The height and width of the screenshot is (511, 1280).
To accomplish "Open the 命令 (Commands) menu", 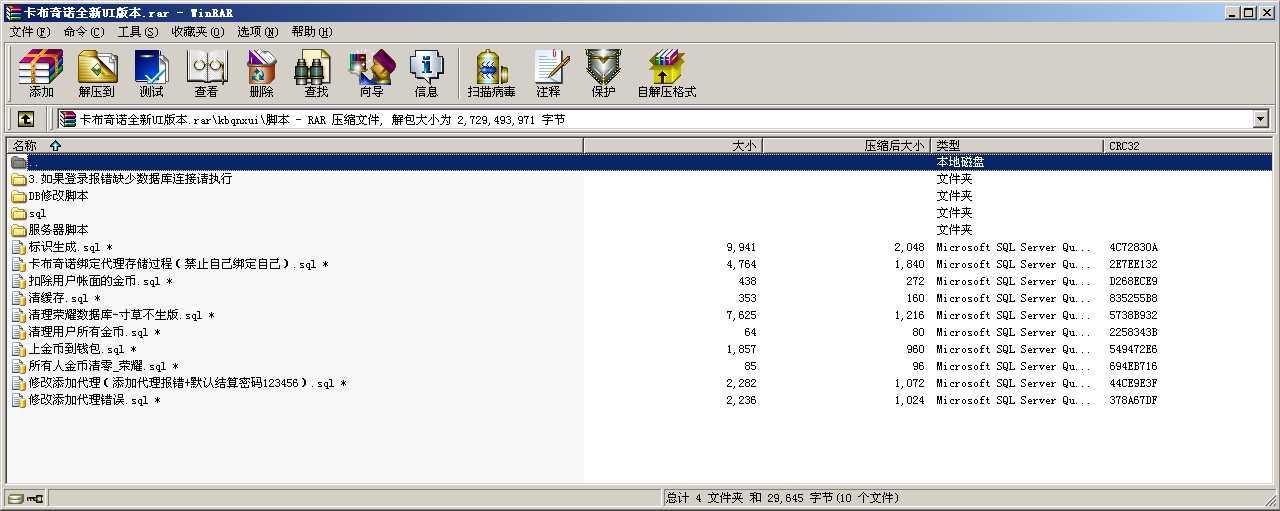I will (x=83, y=32).
